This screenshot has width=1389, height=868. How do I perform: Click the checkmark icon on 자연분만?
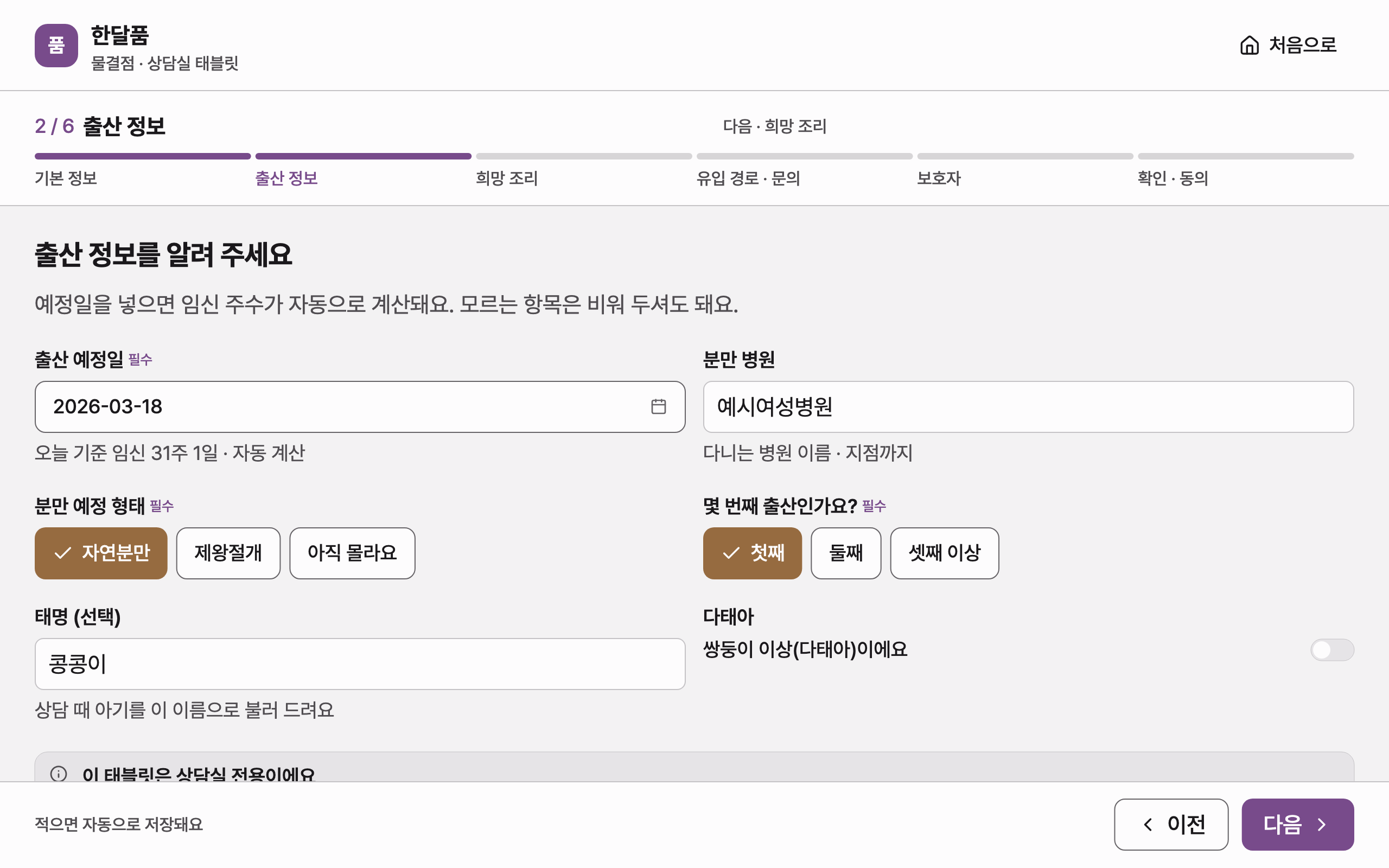[62, 553]
